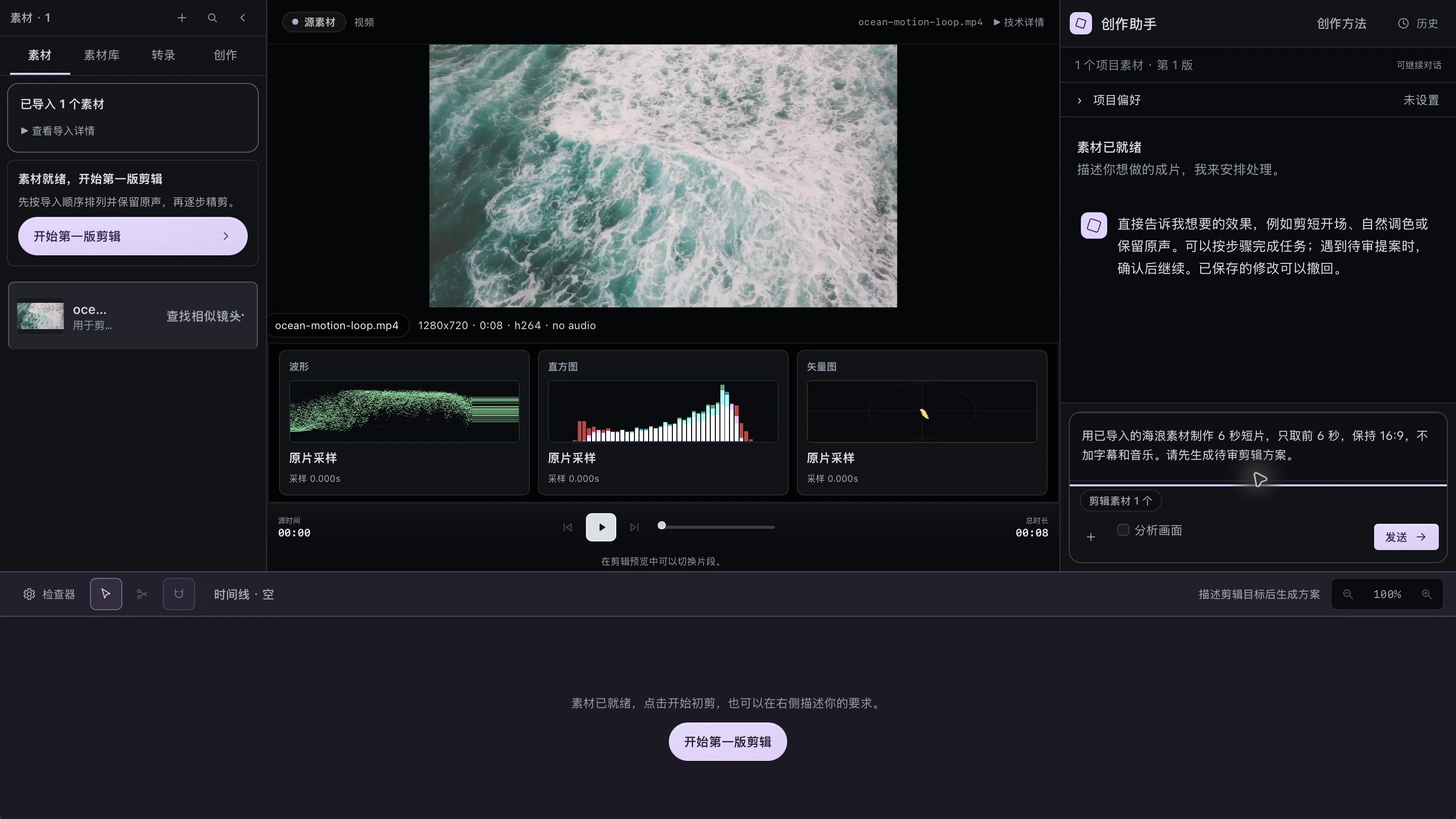This screenshot has height=819, width=1456.
Task: Select the scissors cut tool
Action: (142, 594)
